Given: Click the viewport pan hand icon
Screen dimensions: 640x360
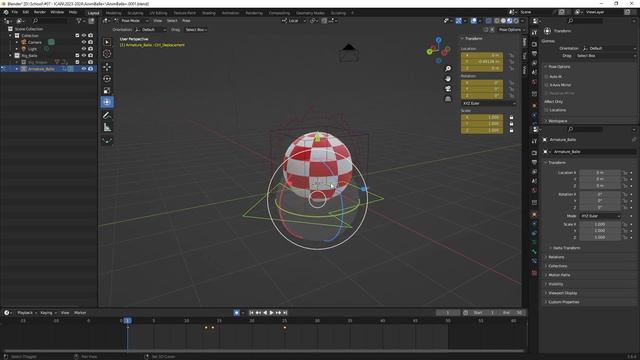Looking at the screenshot, I should (448, 78).
